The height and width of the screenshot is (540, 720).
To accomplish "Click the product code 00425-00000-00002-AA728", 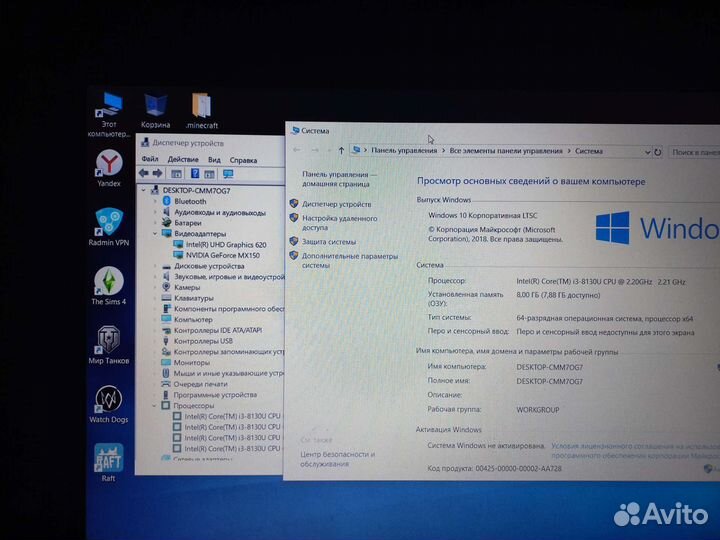I will [x=518, y=468].
